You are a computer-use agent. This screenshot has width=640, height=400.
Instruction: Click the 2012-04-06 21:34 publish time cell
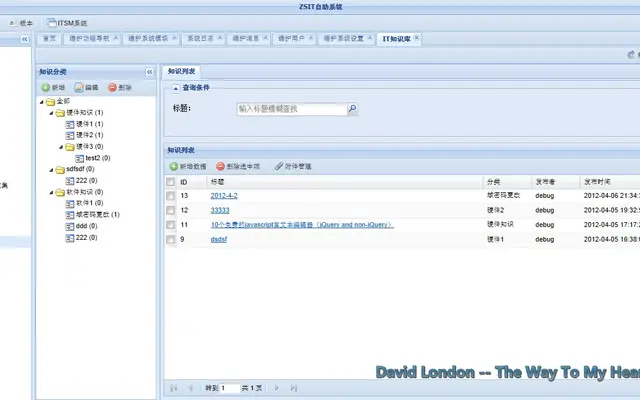[x=611, y=196]
